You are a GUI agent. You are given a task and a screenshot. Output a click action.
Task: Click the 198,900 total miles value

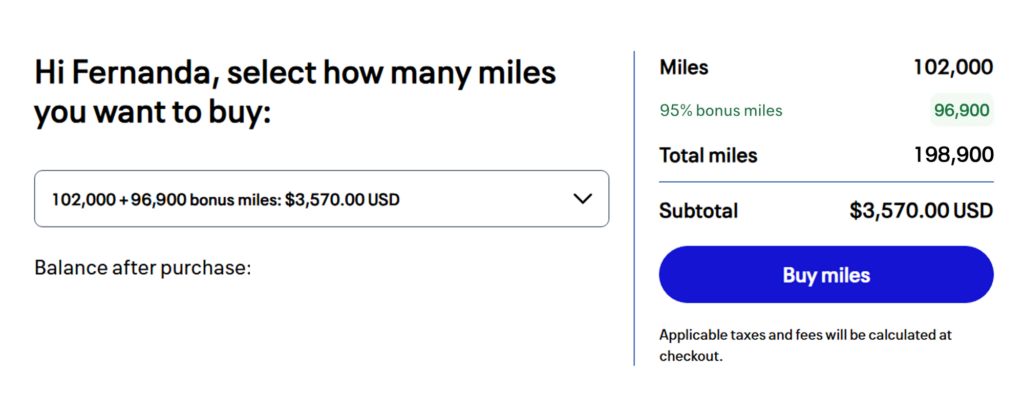click(x=952, y=155)
